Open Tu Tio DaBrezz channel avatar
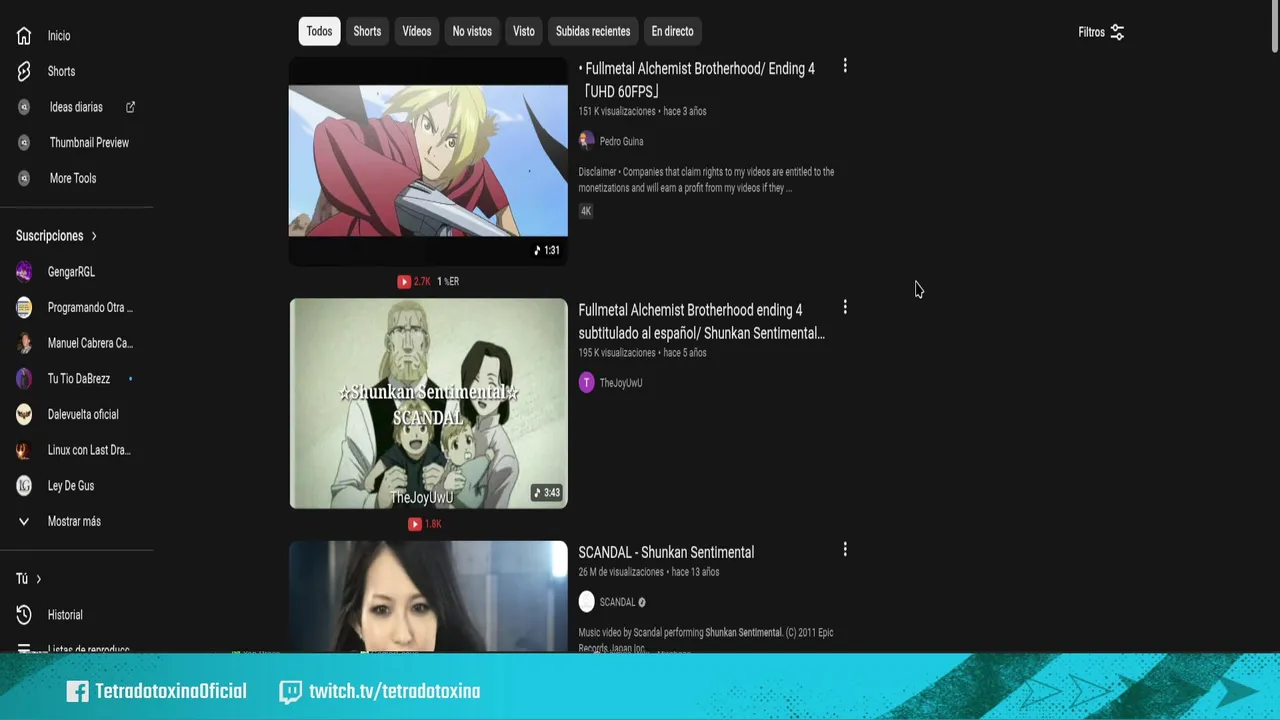Image resolution: width=1280 pixels, height=720 pixels. pyautogui.click(x=24, y=379)
